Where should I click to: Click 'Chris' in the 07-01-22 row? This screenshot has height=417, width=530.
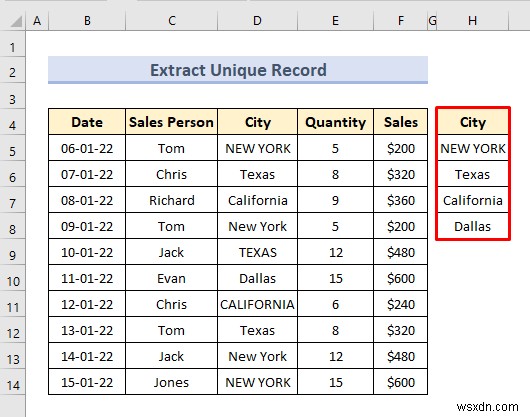click(171, 174)
